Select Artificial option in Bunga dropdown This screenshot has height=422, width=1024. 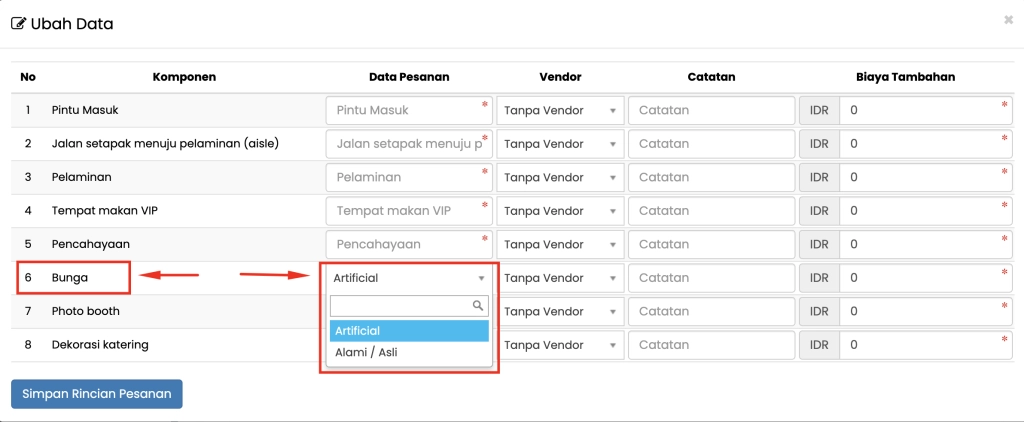coord(409,331)
